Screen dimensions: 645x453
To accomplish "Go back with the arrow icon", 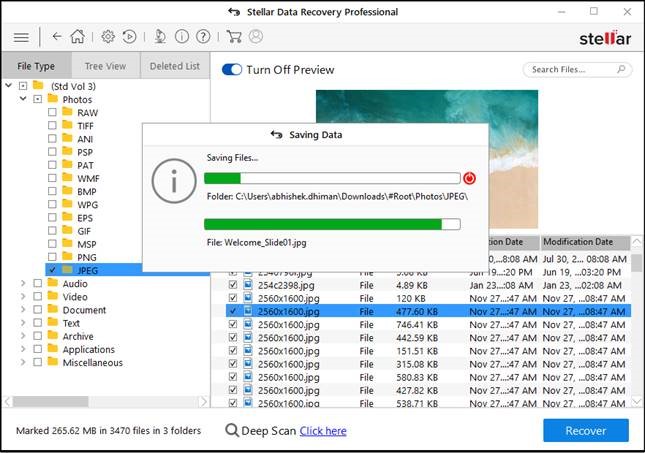I will [x=57, y=37].
